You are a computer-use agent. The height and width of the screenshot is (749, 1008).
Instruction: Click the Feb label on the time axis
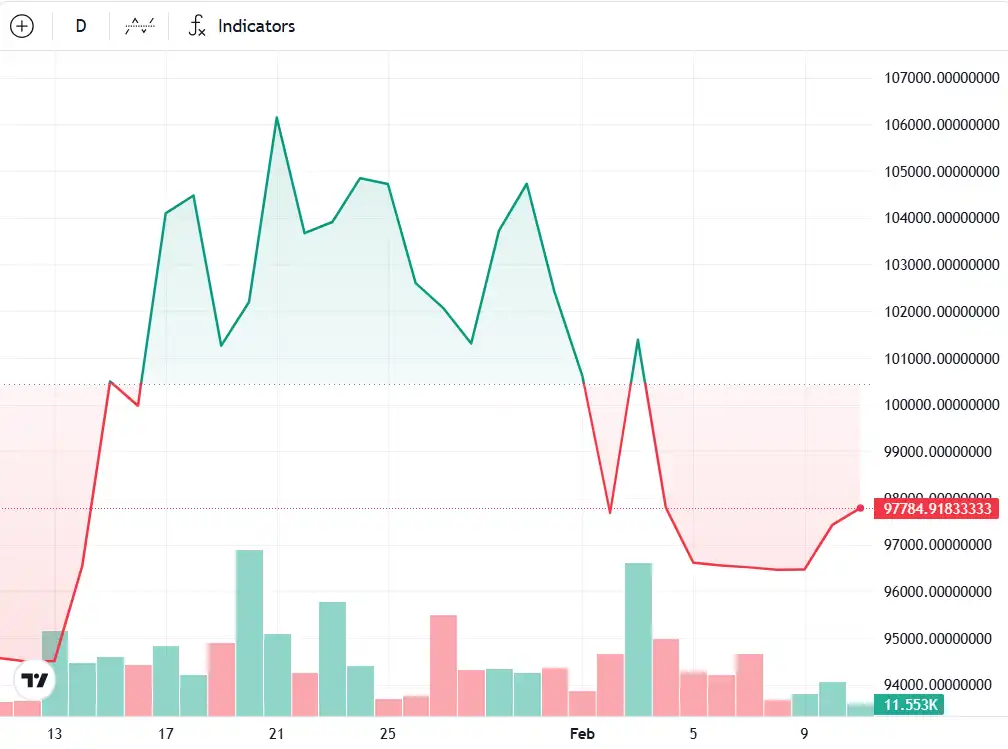tap(582, 734)
